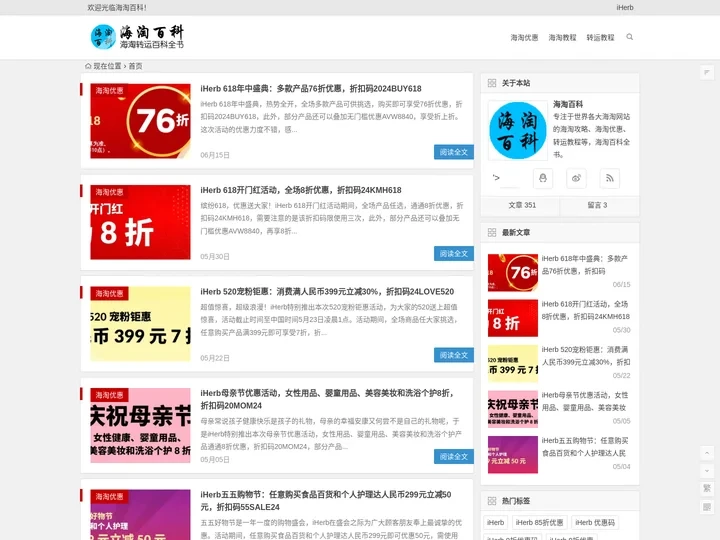Open the 海淘优惠 nav menu
Viewport: 720px width, 540px height.
pyautogui.click(x=524, y=38)
